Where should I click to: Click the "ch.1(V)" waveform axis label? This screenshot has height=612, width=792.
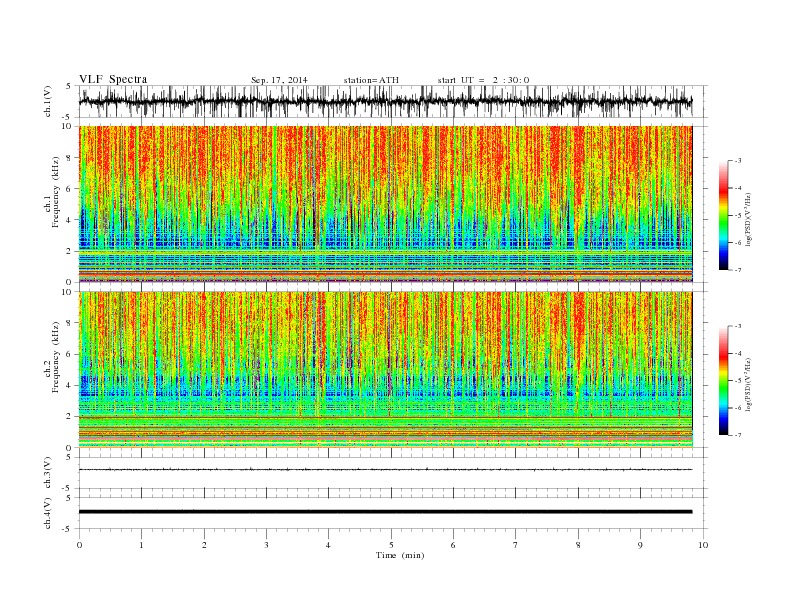click(x=48, y=101)
